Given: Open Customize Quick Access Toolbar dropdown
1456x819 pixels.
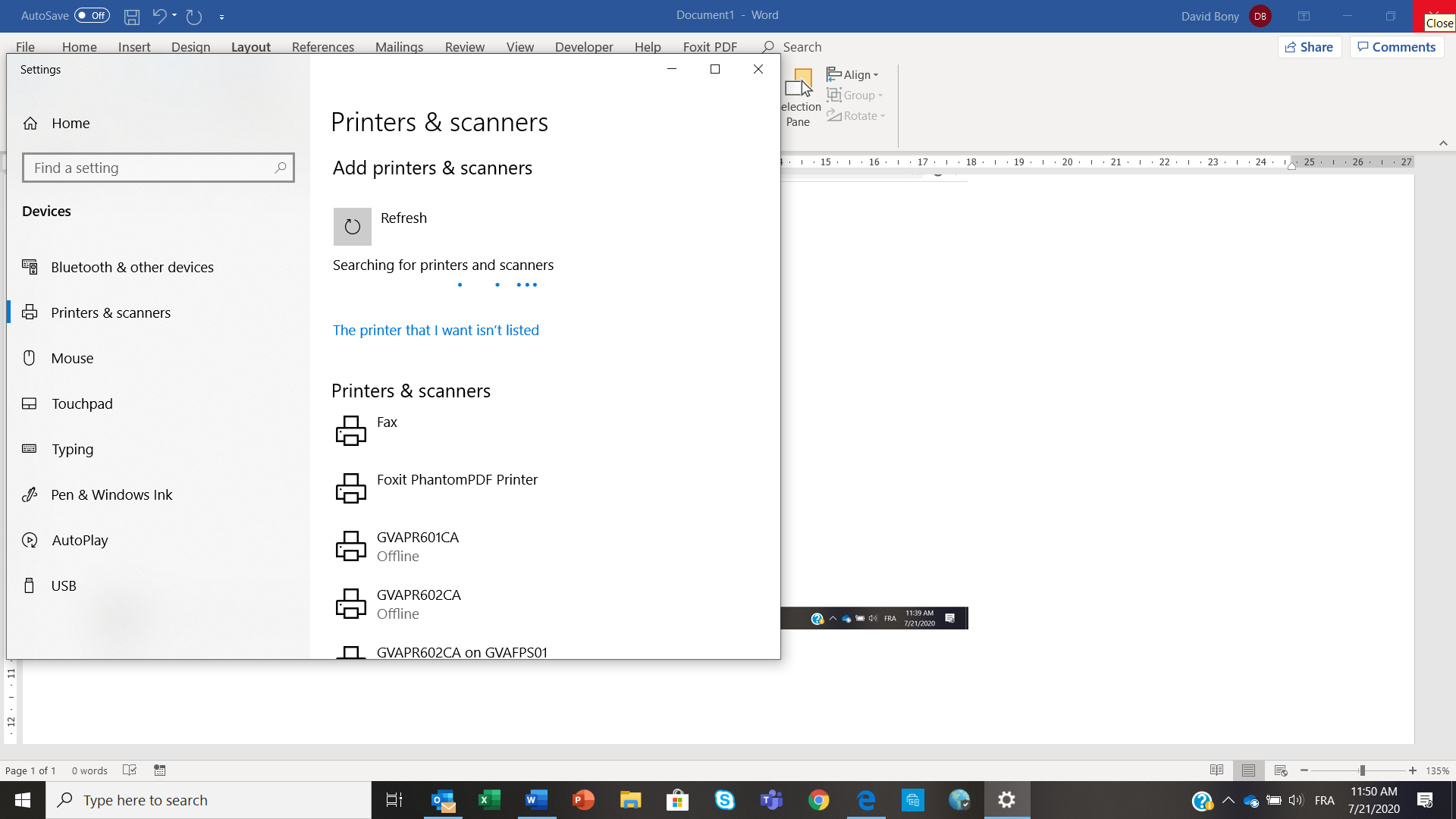Looking at the screenshot, I should [x=221, y=17].
